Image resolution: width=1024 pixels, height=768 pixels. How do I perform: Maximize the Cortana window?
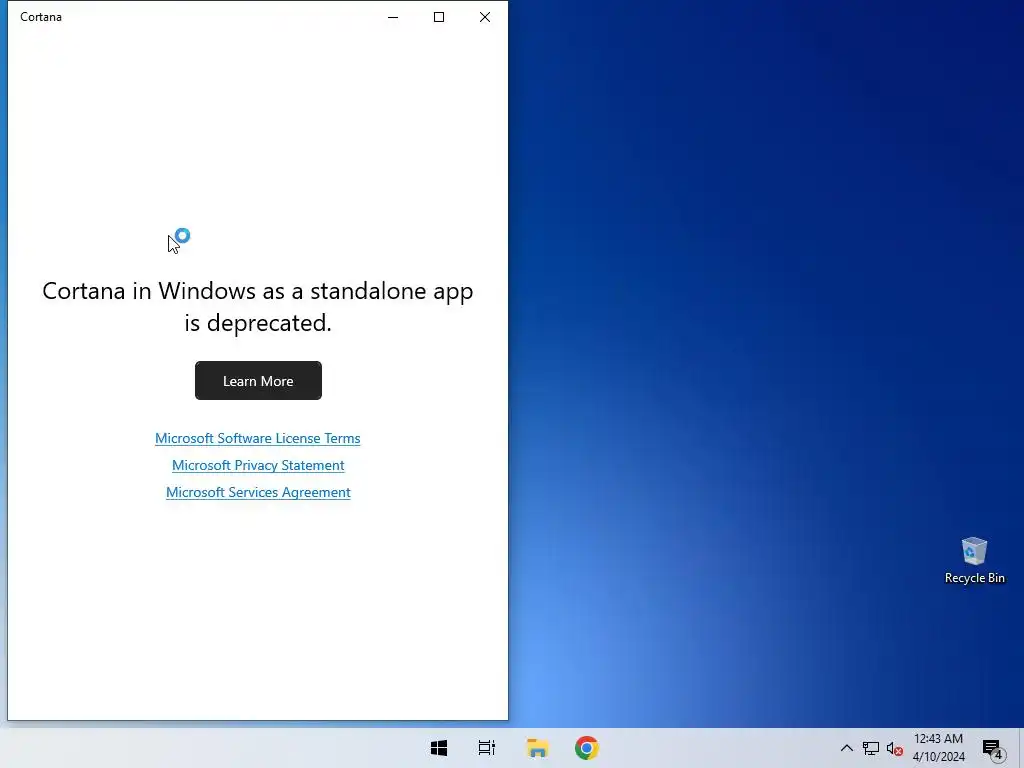[439, 17]
